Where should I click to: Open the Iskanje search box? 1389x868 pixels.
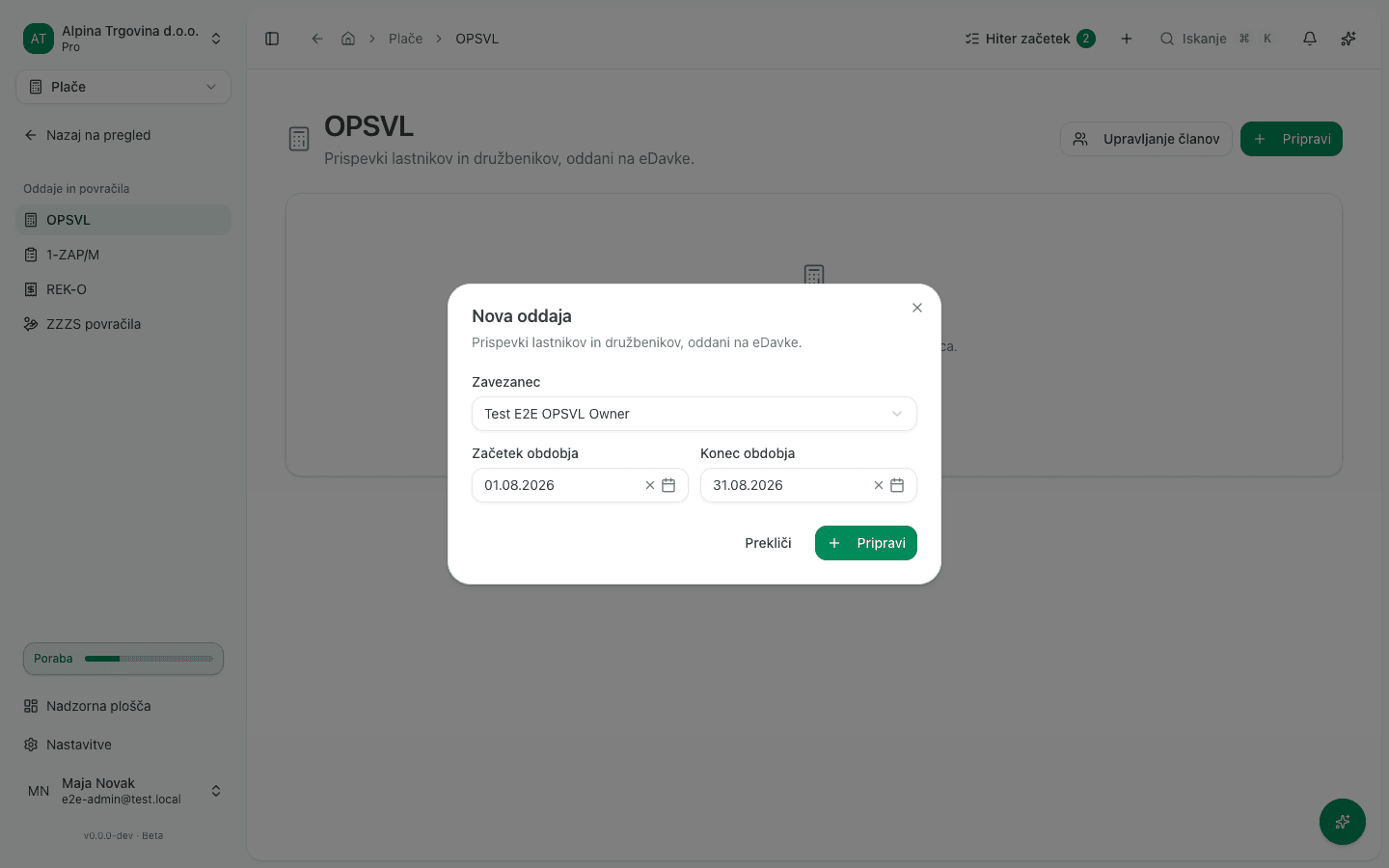tap(1216, 39)
